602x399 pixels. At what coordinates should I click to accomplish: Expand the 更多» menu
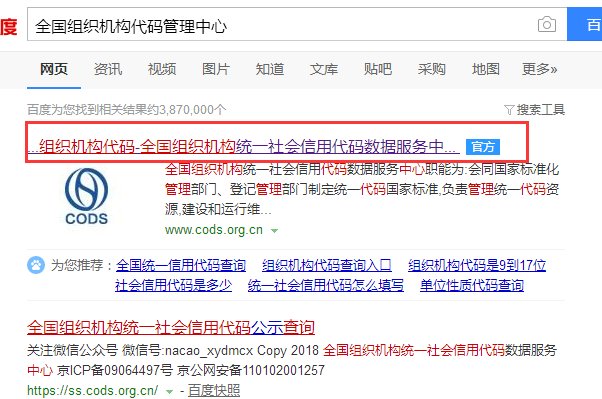point(539,69)
